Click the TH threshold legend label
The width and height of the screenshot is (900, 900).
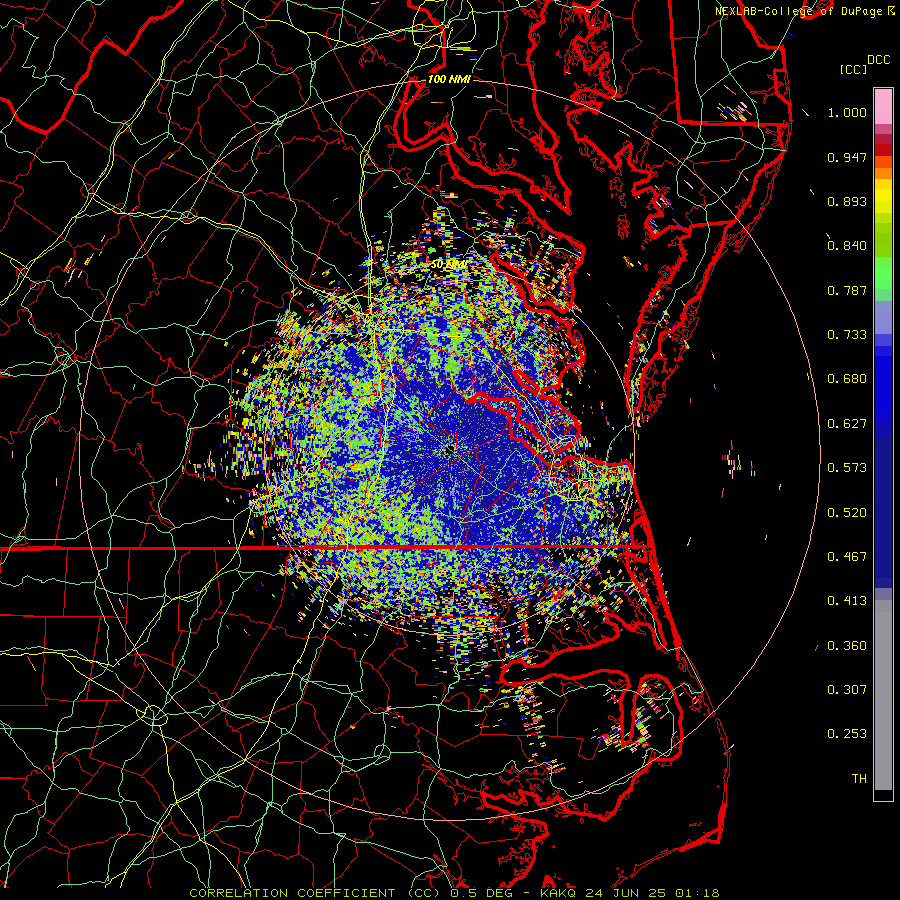pyautogui.click(x=859, y=779)
